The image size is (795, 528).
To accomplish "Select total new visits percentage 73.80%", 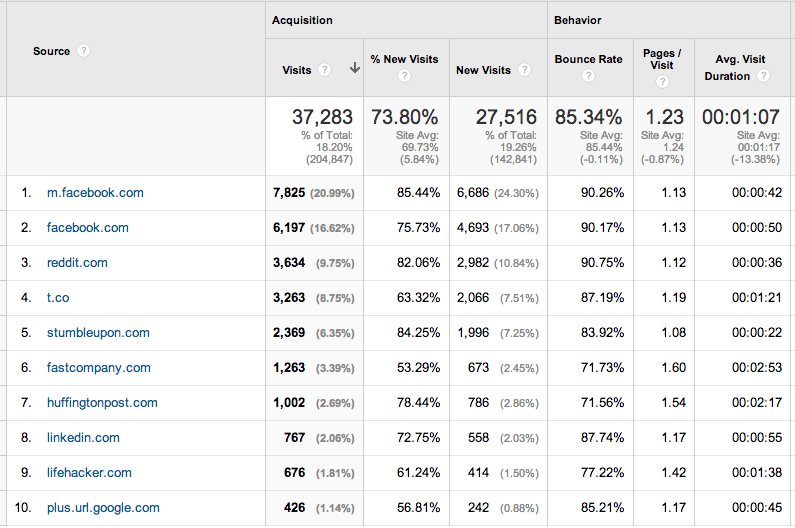I will [x=405, y=117].
